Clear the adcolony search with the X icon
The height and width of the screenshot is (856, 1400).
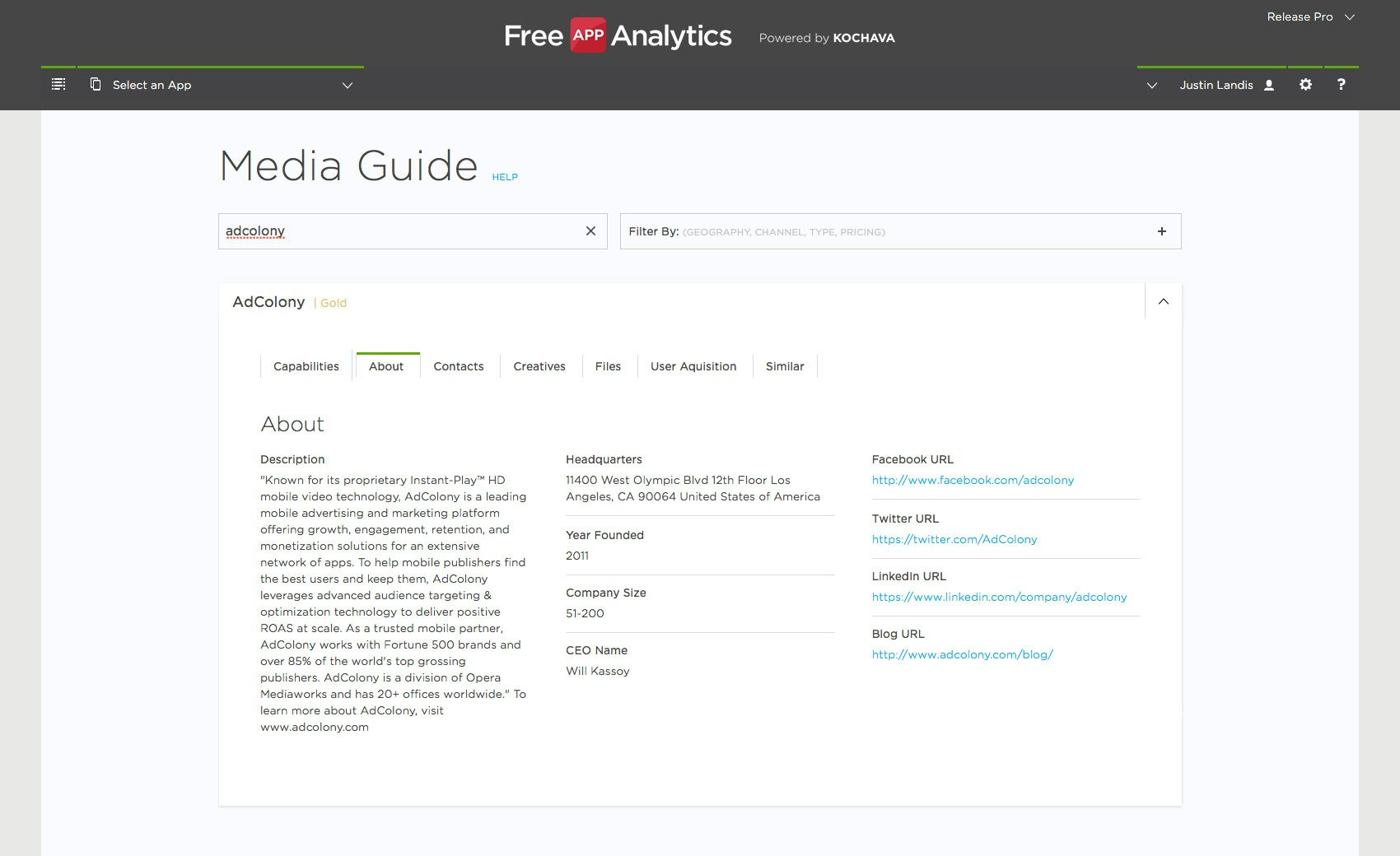coord(590,231)
